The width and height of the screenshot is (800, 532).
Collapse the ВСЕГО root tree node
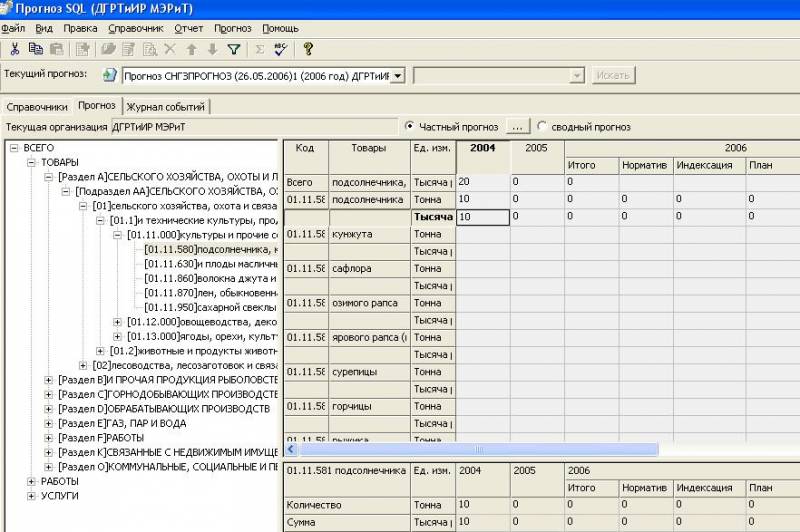14,148
